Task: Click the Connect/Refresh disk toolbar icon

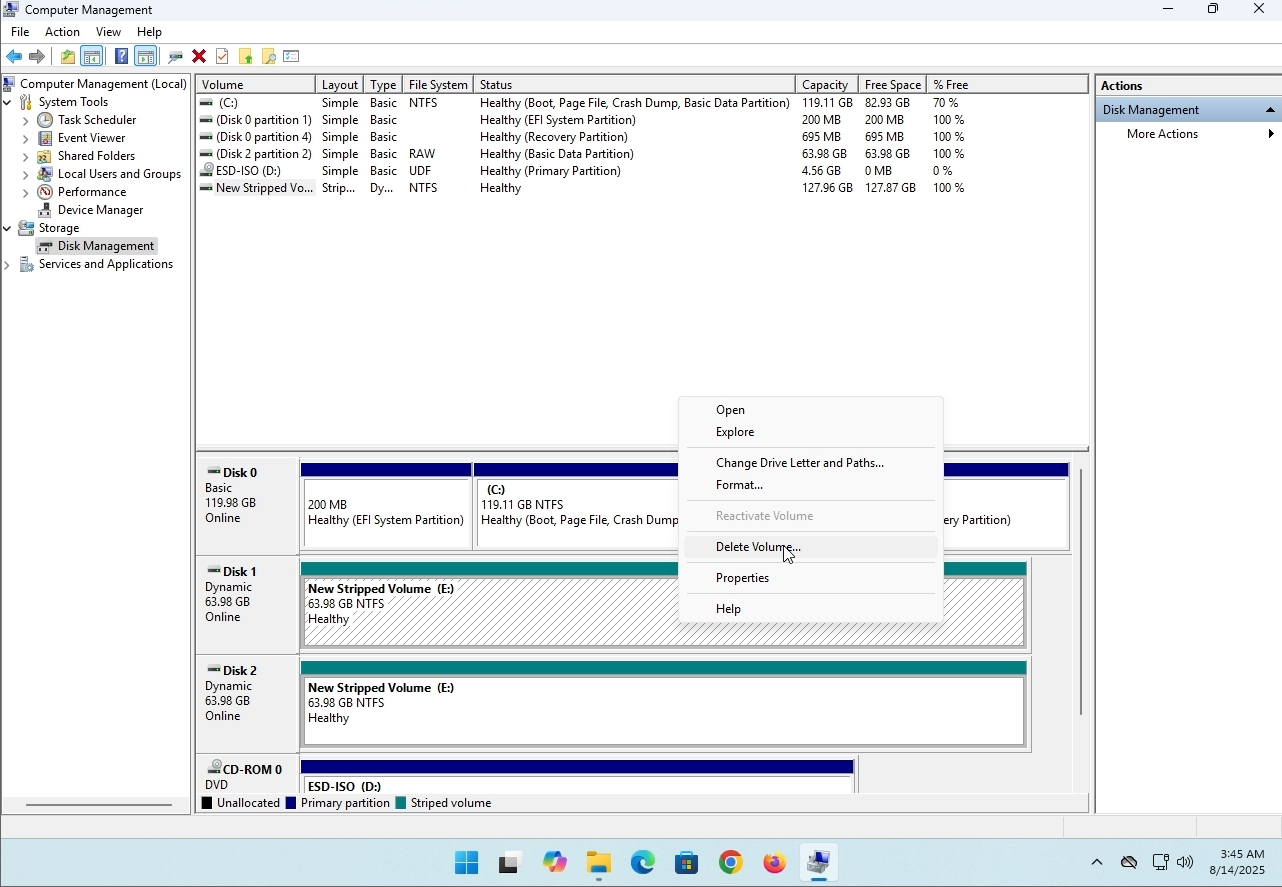Action: [176, 57]
